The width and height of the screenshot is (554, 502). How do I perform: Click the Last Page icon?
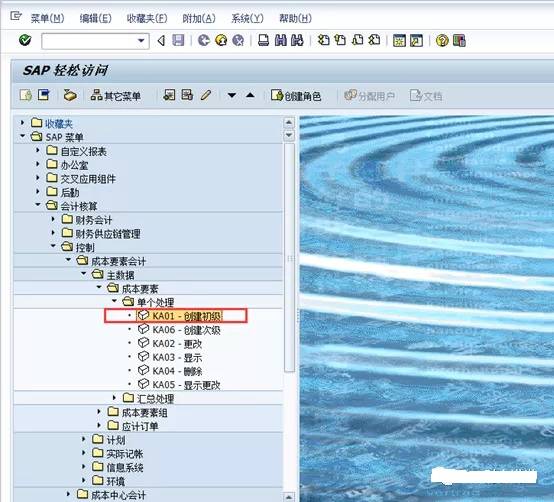[x=375, y=40]
